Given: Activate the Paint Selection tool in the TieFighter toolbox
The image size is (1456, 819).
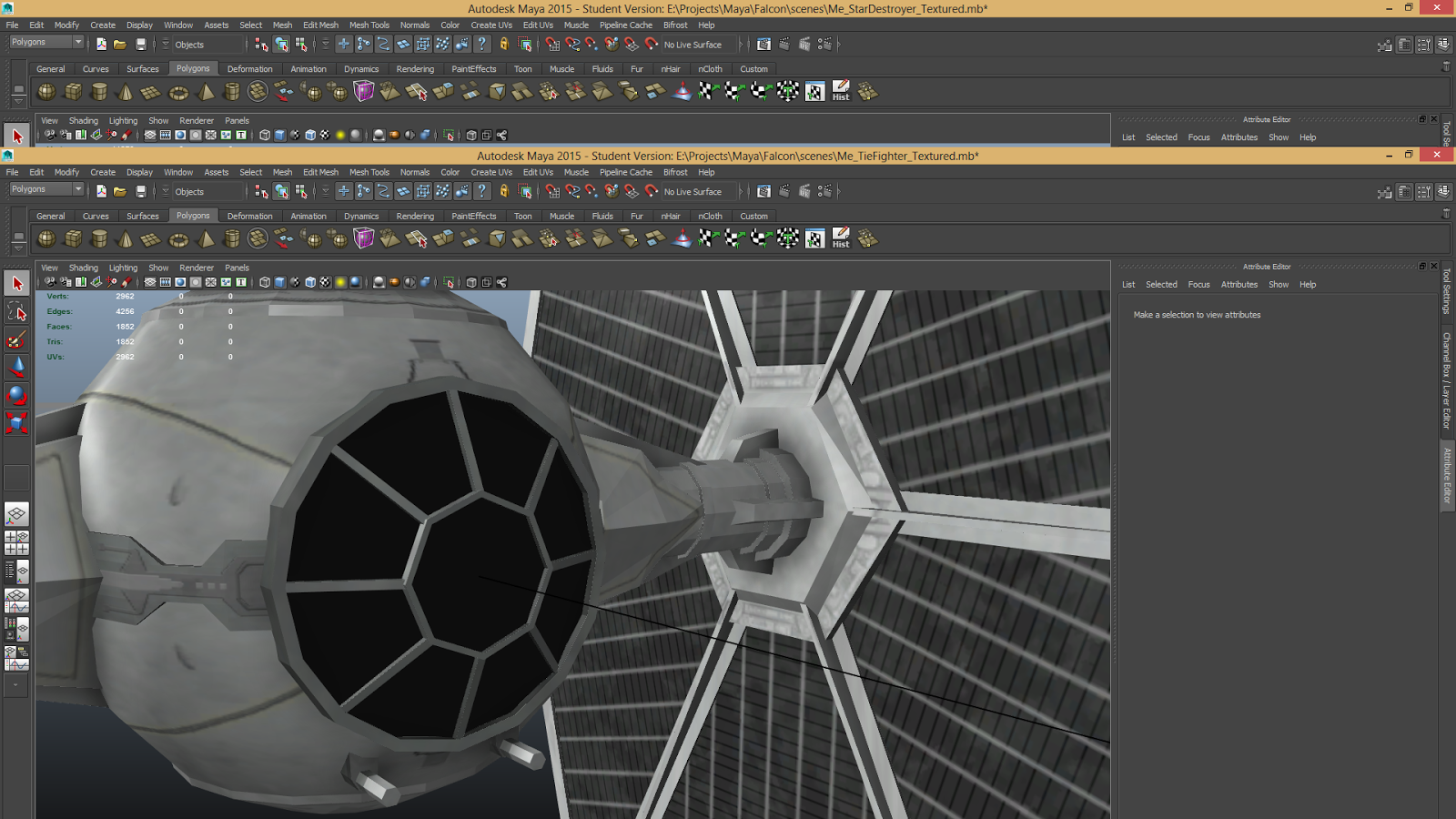Looking at the screenshot, I should point(16,340).
